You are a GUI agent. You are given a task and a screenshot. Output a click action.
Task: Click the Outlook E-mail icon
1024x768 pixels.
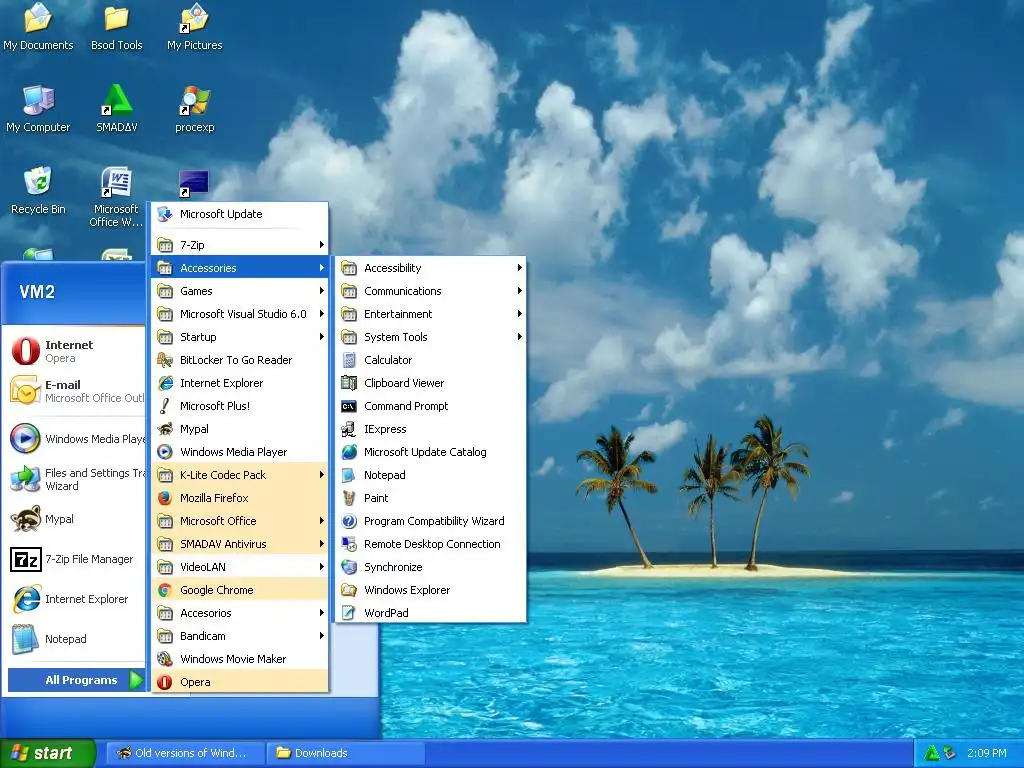(x=25, y=391)
